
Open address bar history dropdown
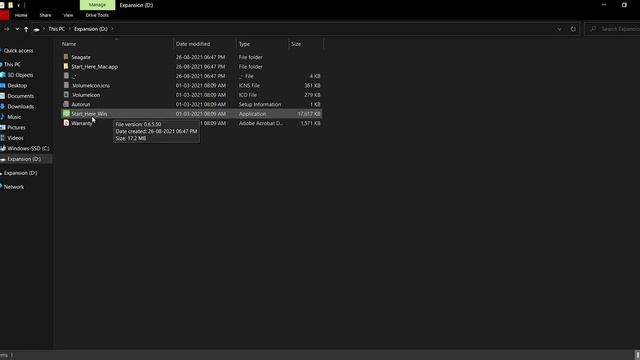559,29
